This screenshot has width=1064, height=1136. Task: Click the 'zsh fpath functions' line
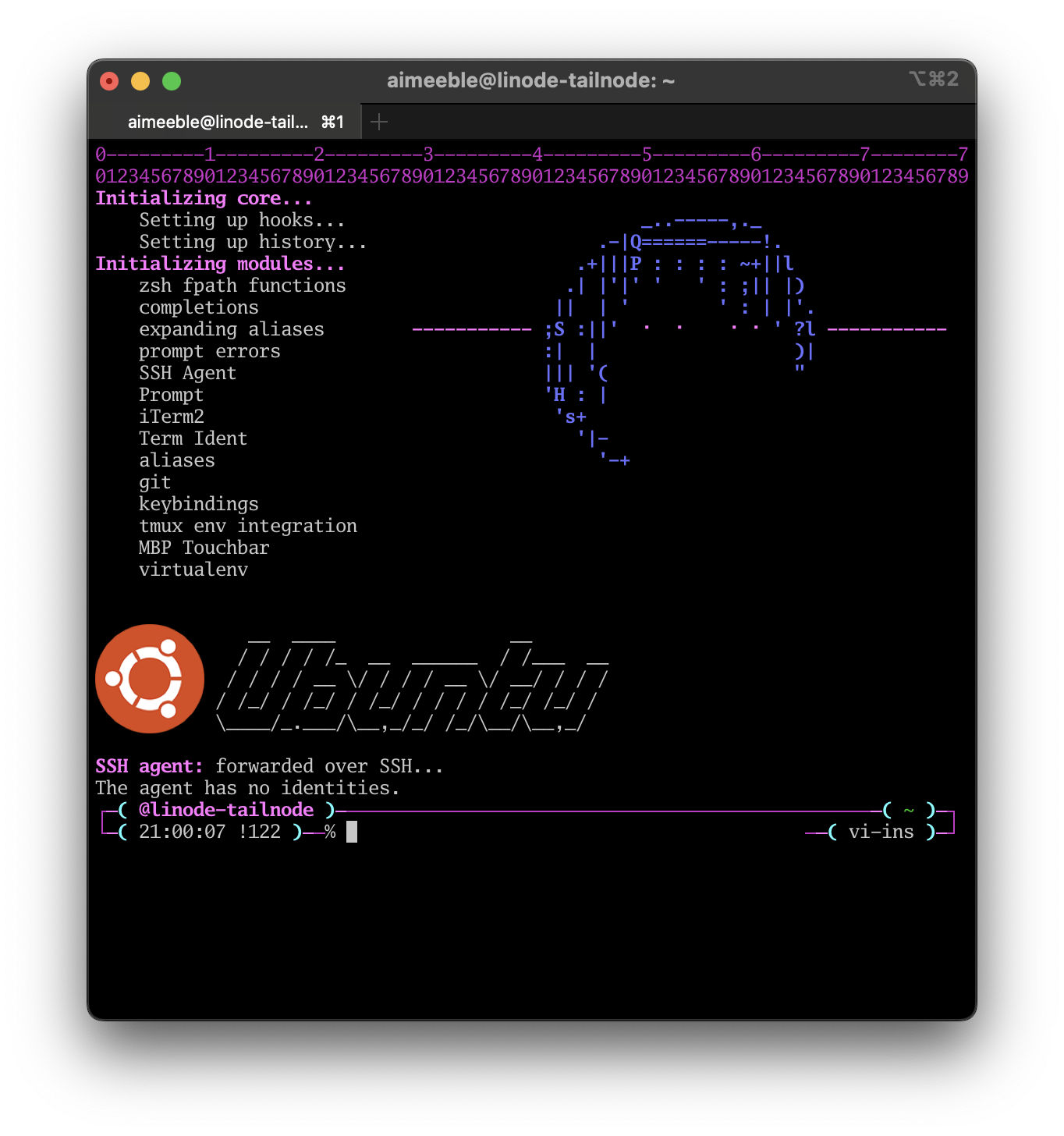242,286
